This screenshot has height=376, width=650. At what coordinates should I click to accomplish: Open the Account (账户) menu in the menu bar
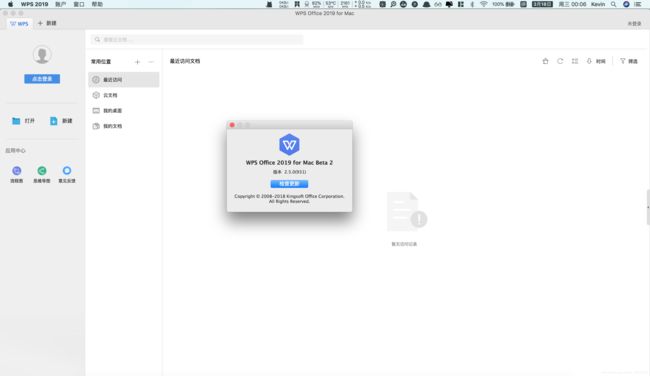pos(61,4)
